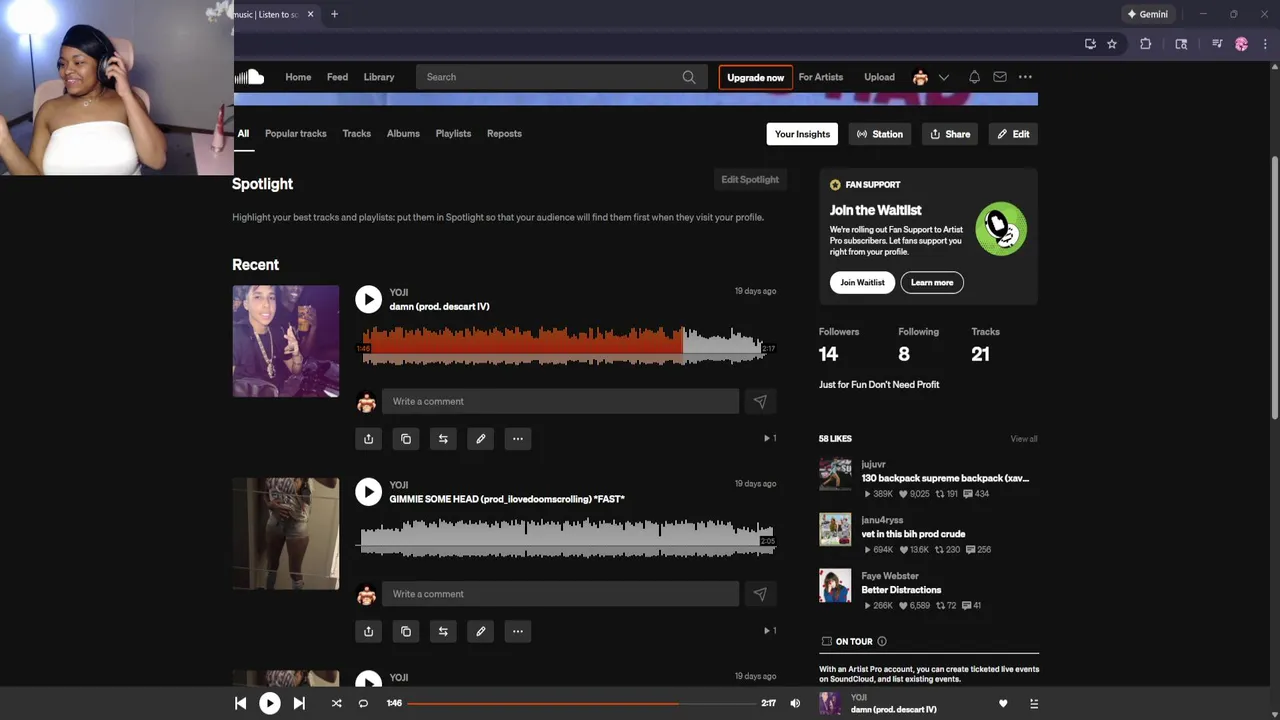Open Library in navigation

pyautogui.click(x=378, y=77)
